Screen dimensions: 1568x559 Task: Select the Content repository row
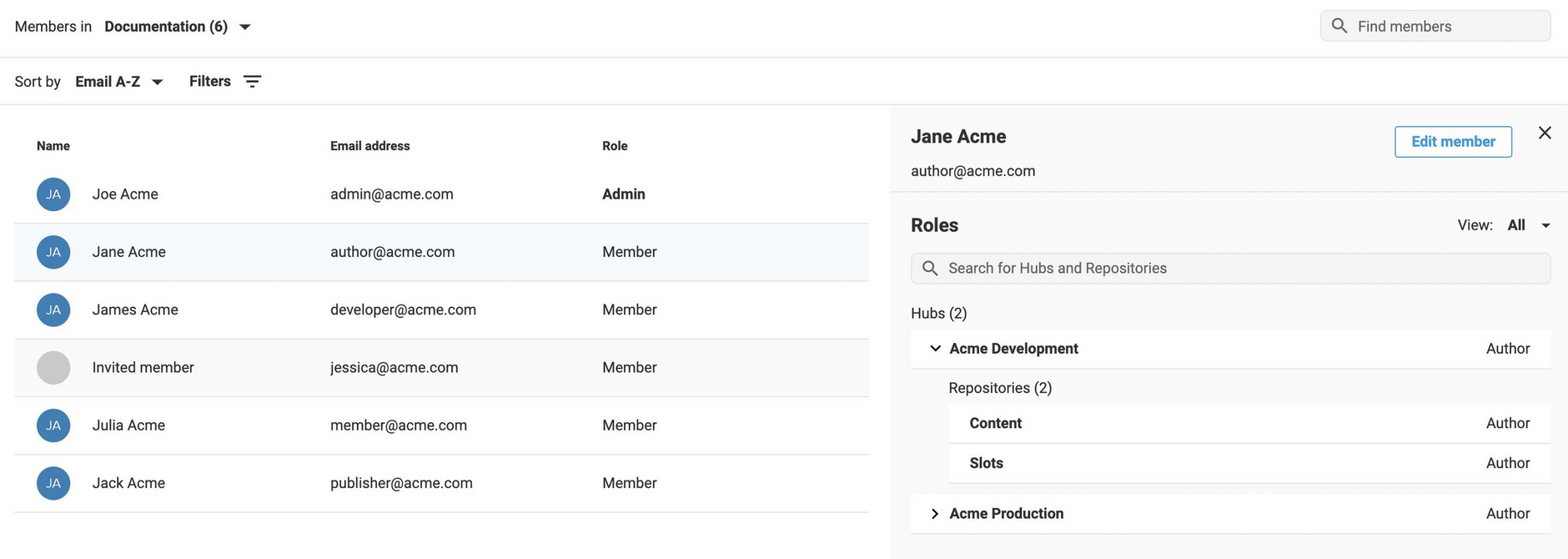tap(1249, 424)
